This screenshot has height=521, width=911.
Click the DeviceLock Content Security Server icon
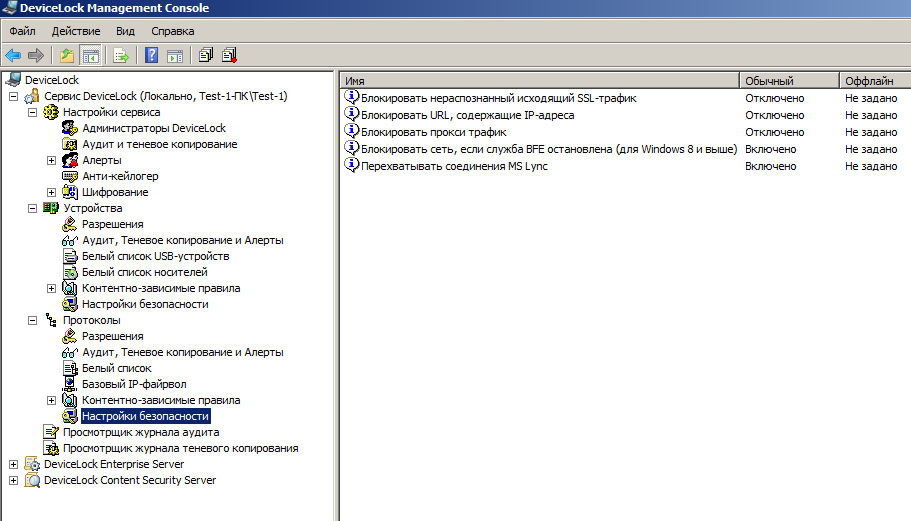coord(32,480)
